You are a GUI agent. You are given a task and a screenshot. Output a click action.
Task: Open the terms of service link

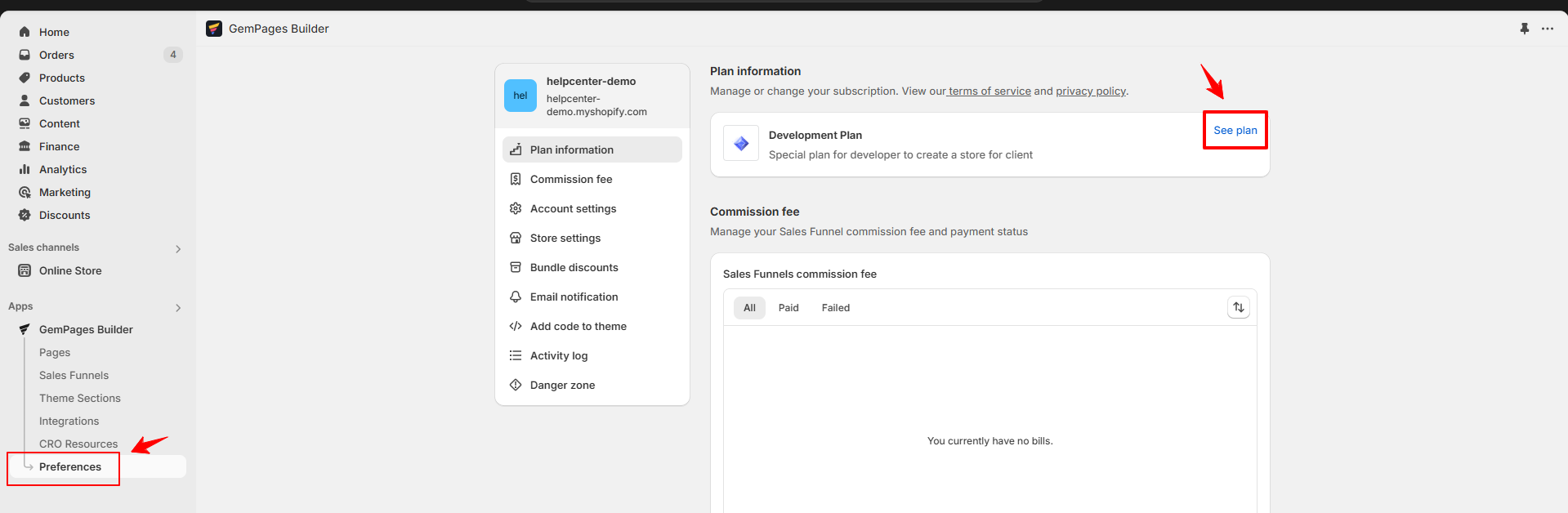(x=989, y=91)
